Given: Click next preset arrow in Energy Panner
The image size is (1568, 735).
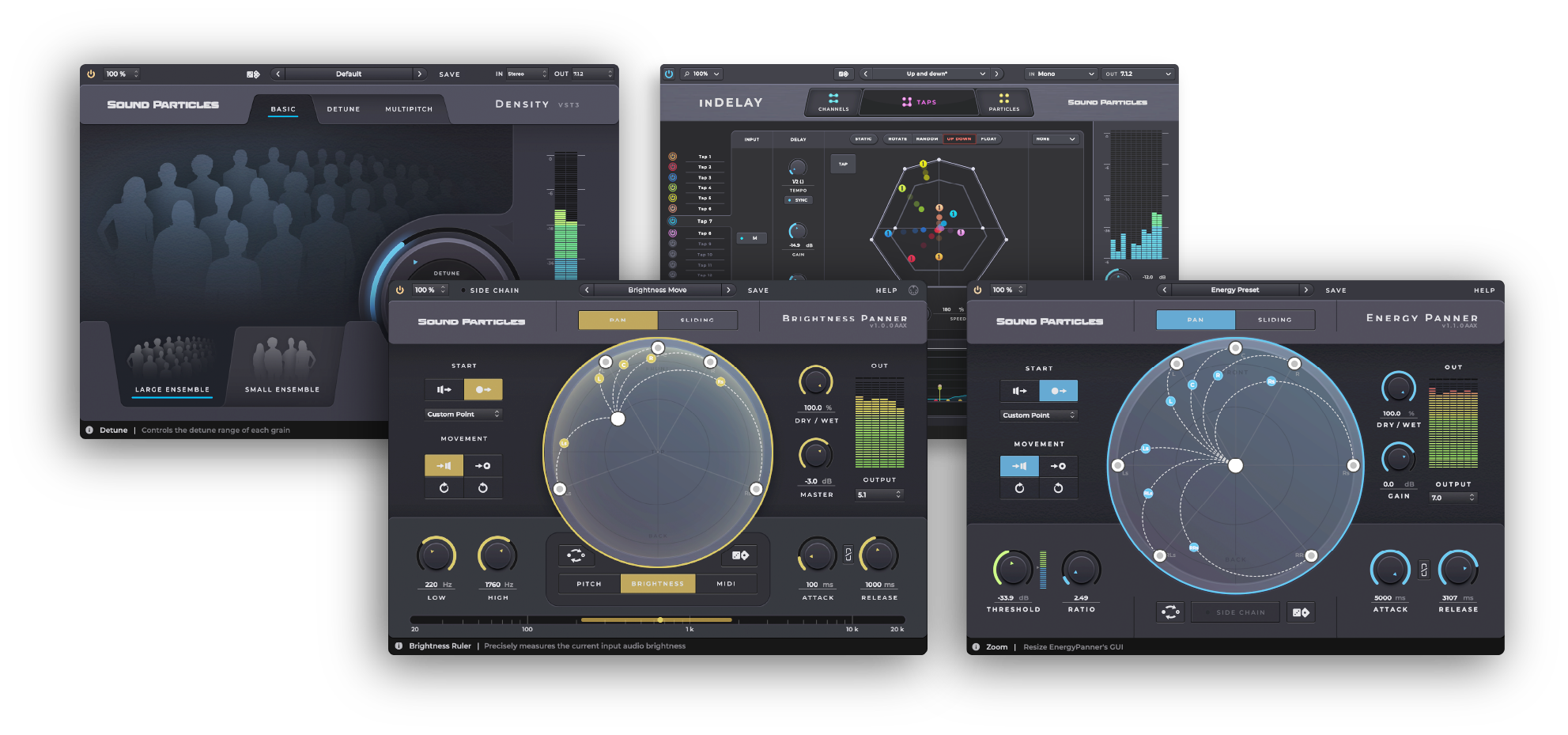Looking at the screenshot, I should pos(1306,290).
